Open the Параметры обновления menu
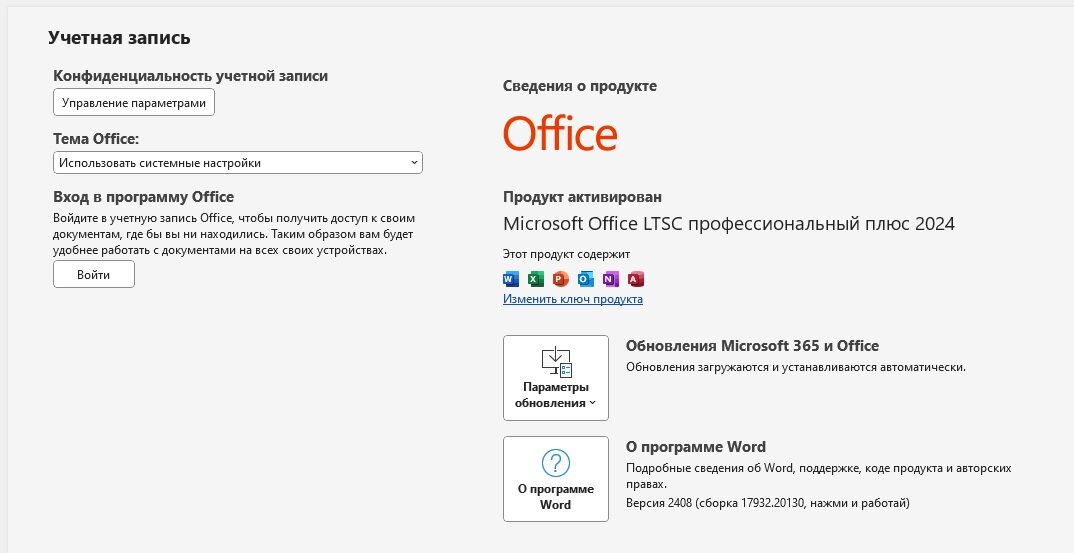Image resolution: width=1074 pixels, height=553 pixels. pyautogui.click(x=555, y=378)
